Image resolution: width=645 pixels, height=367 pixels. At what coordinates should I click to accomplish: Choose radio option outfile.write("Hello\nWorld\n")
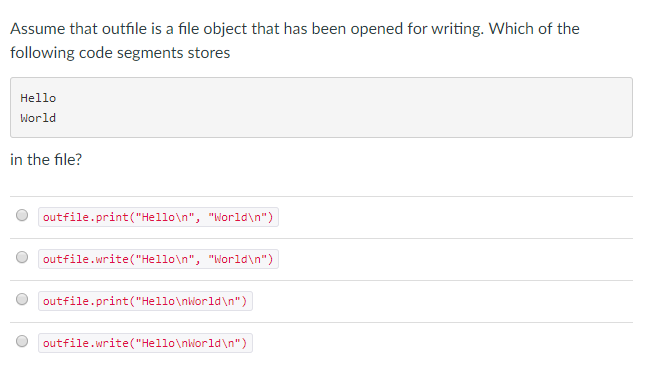22,341
